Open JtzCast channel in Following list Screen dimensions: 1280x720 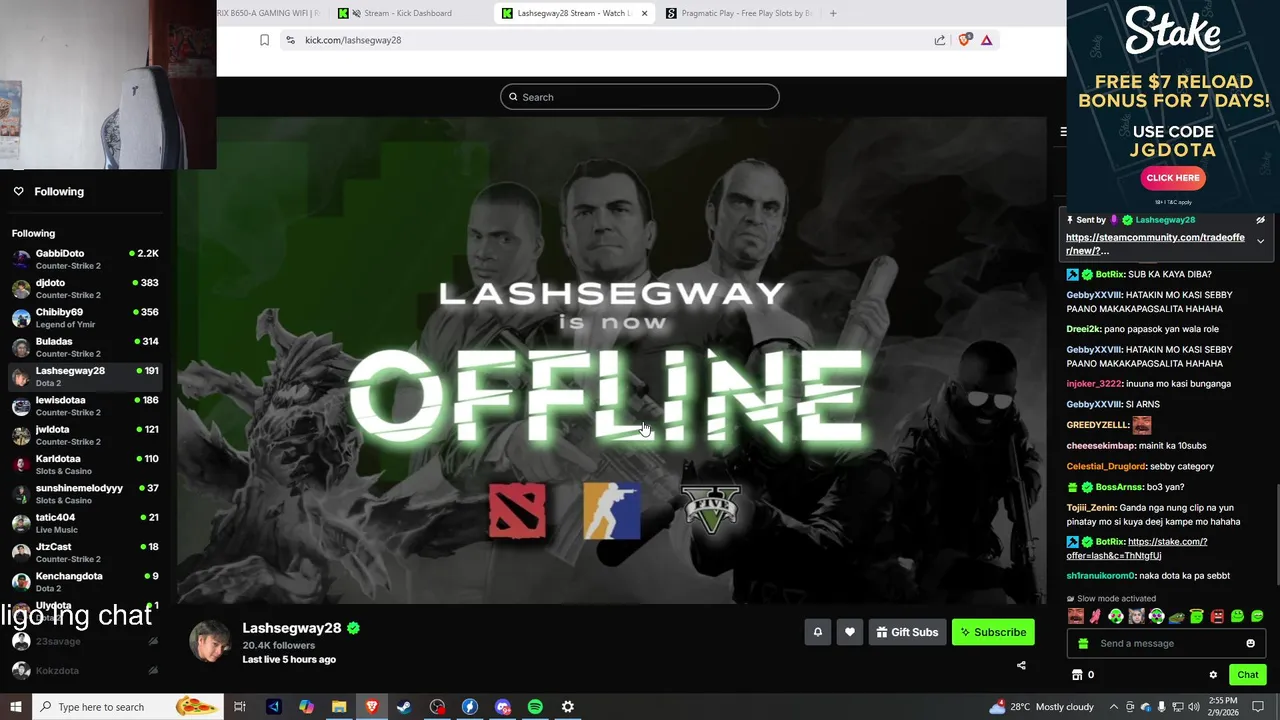coord(85,552)
